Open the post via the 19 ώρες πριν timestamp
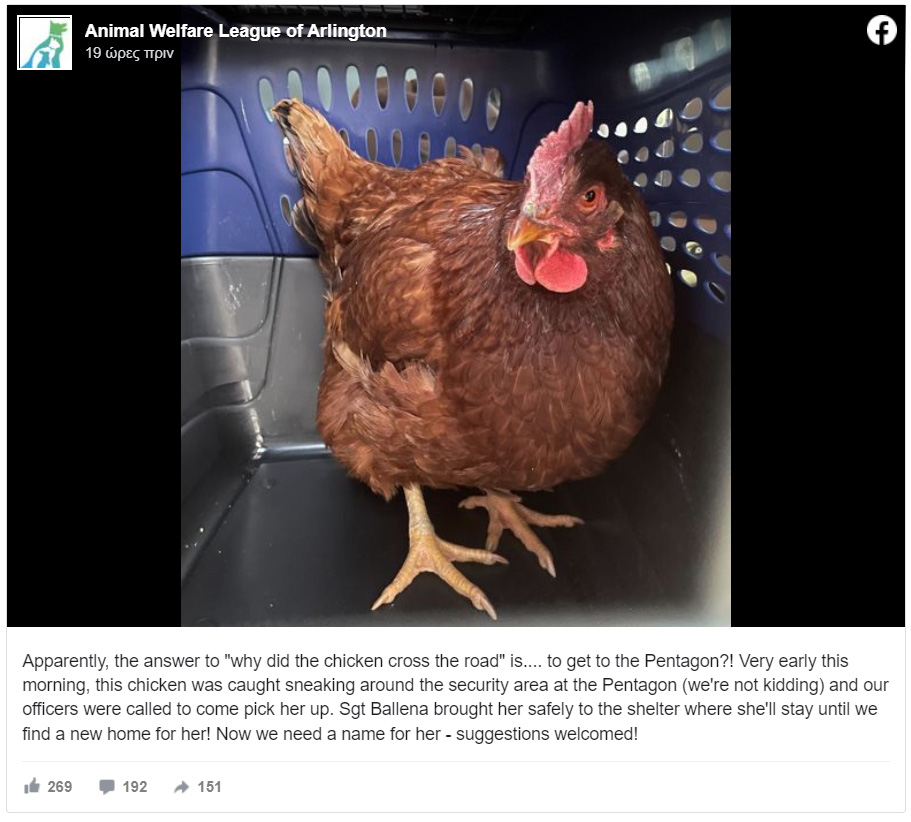Image resolution: width=911 pixels, height=822 pixels. pos(130,53)
